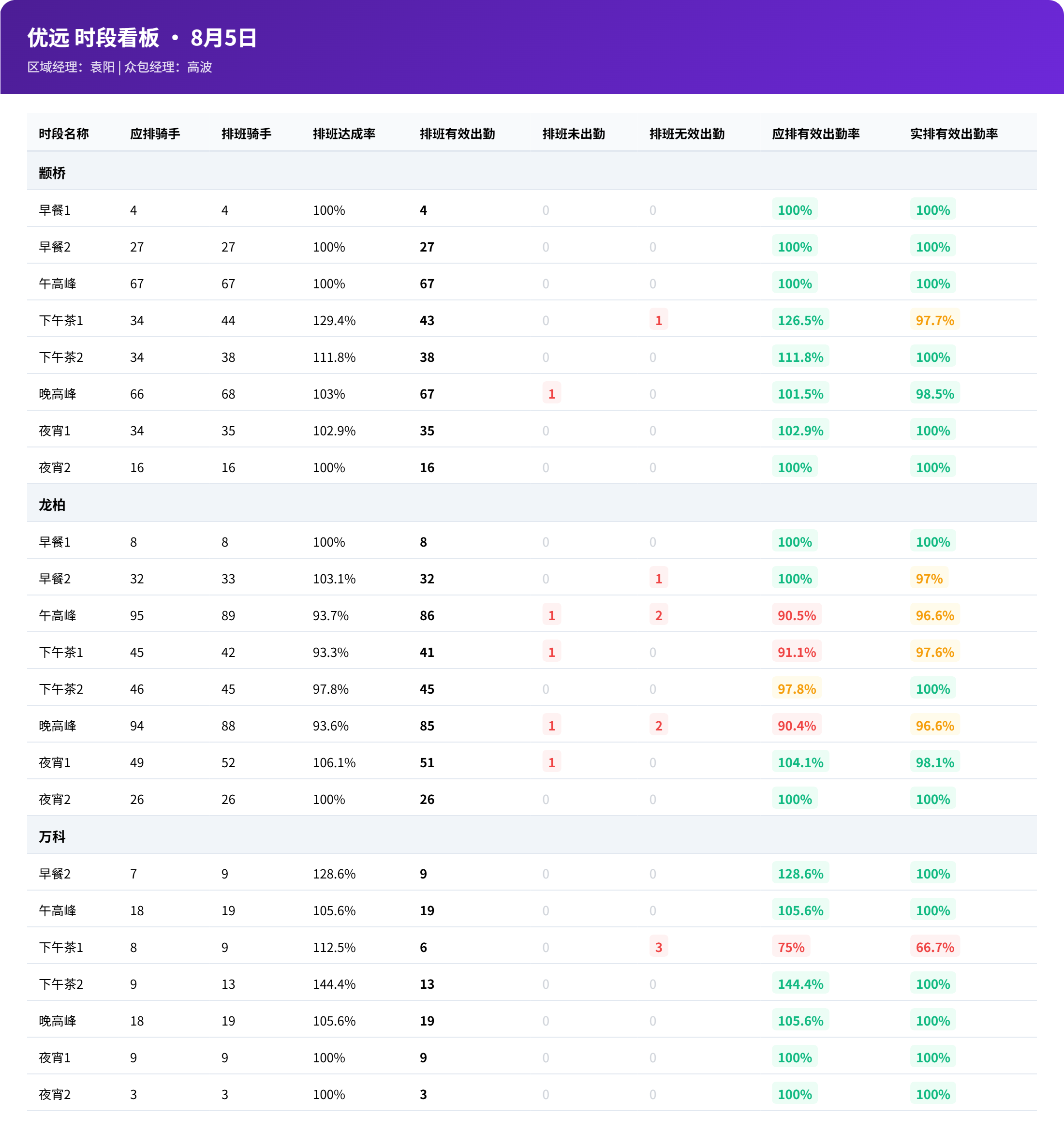This screenshot has height=1131, width=1064.
Task: Click the bold 13 effective attendance value
Action: pyautogui.click(x=427, y=984)
